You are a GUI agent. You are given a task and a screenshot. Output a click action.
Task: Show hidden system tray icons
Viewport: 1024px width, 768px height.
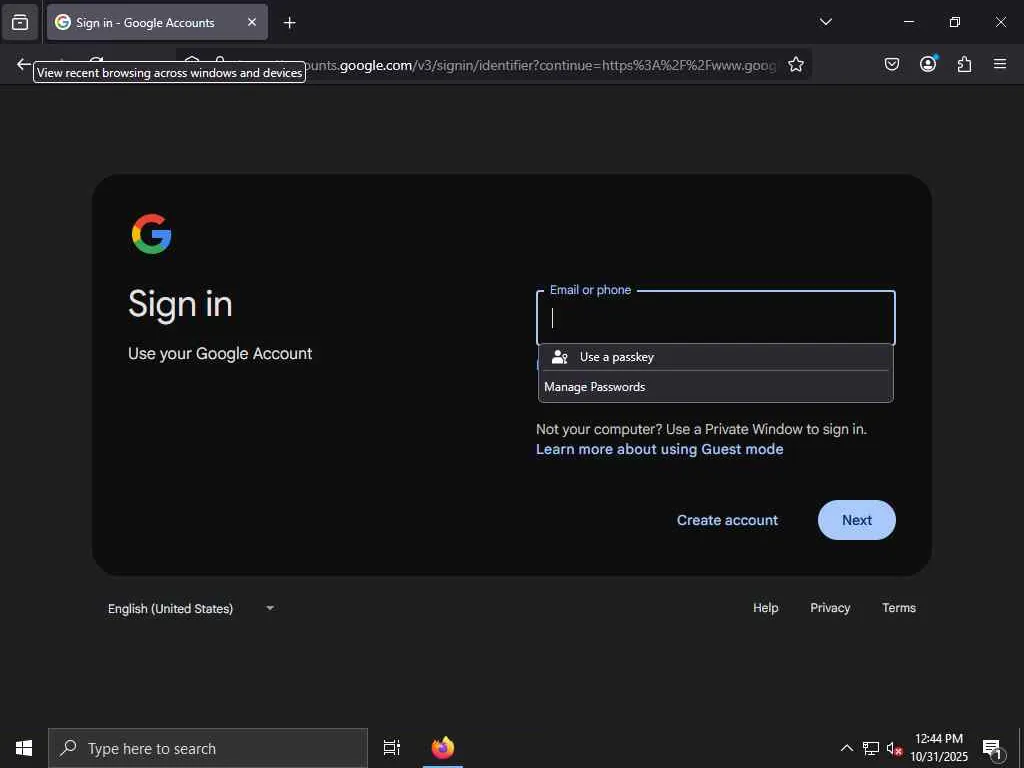click(846, 748)
